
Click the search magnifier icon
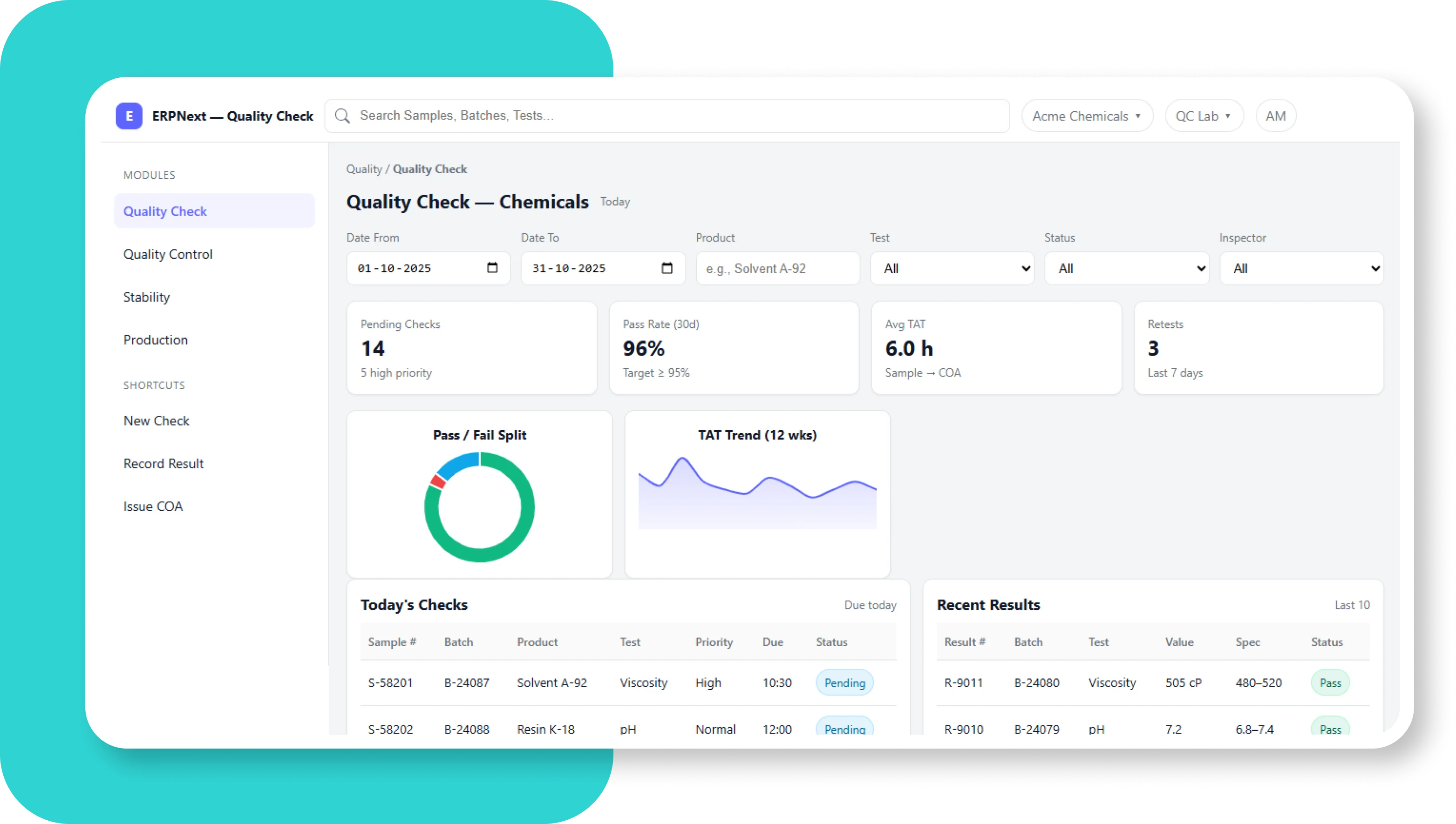[342, 115]
